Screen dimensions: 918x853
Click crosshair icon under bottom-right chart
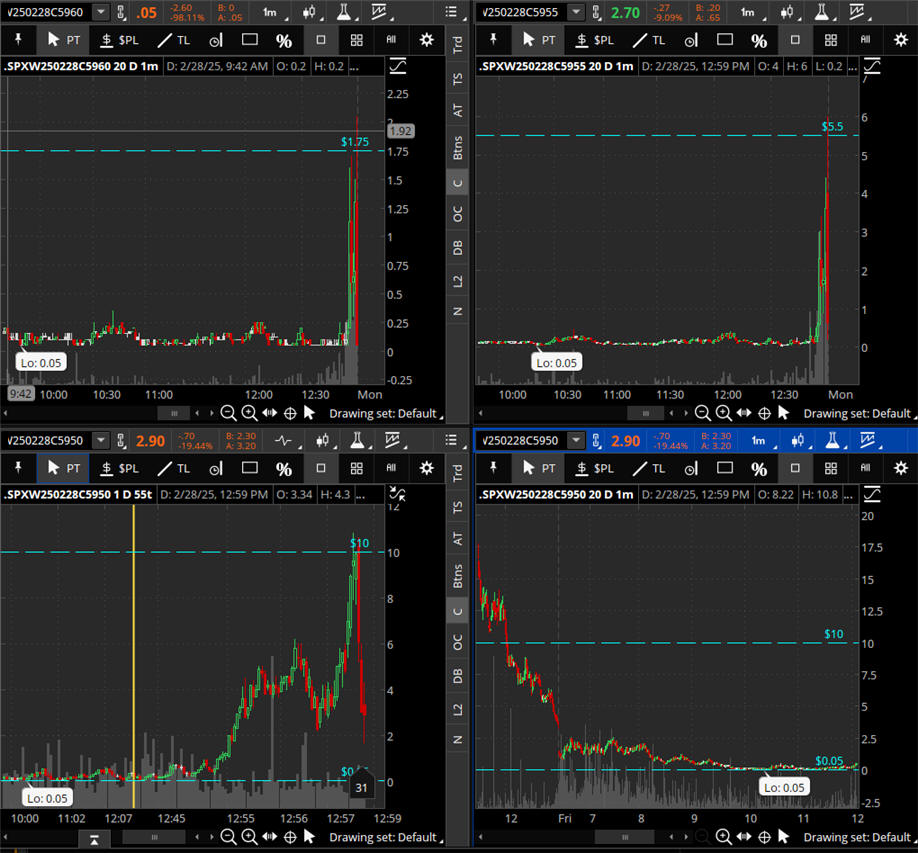[x=764, y=837]
